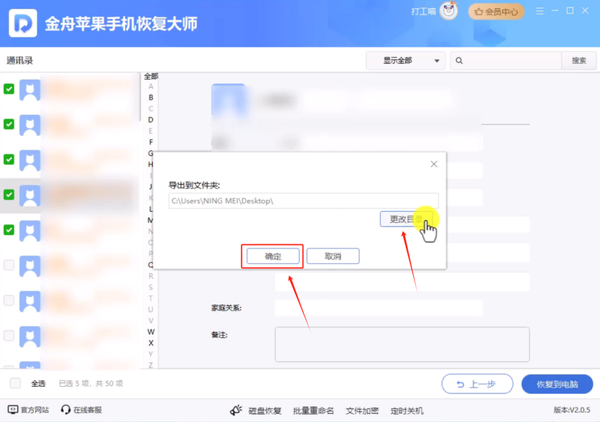Jump to letter X in index
The image size is (600, 422).
point(151,343)
